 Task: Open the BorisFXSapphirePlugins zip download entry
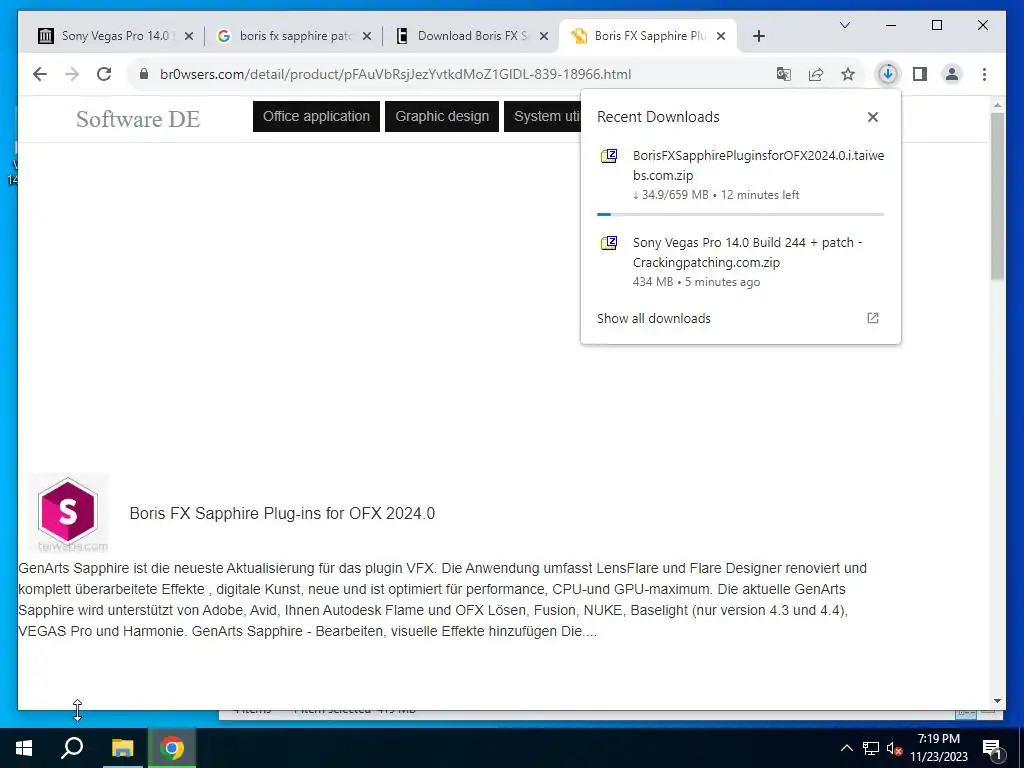click(741, 175)
